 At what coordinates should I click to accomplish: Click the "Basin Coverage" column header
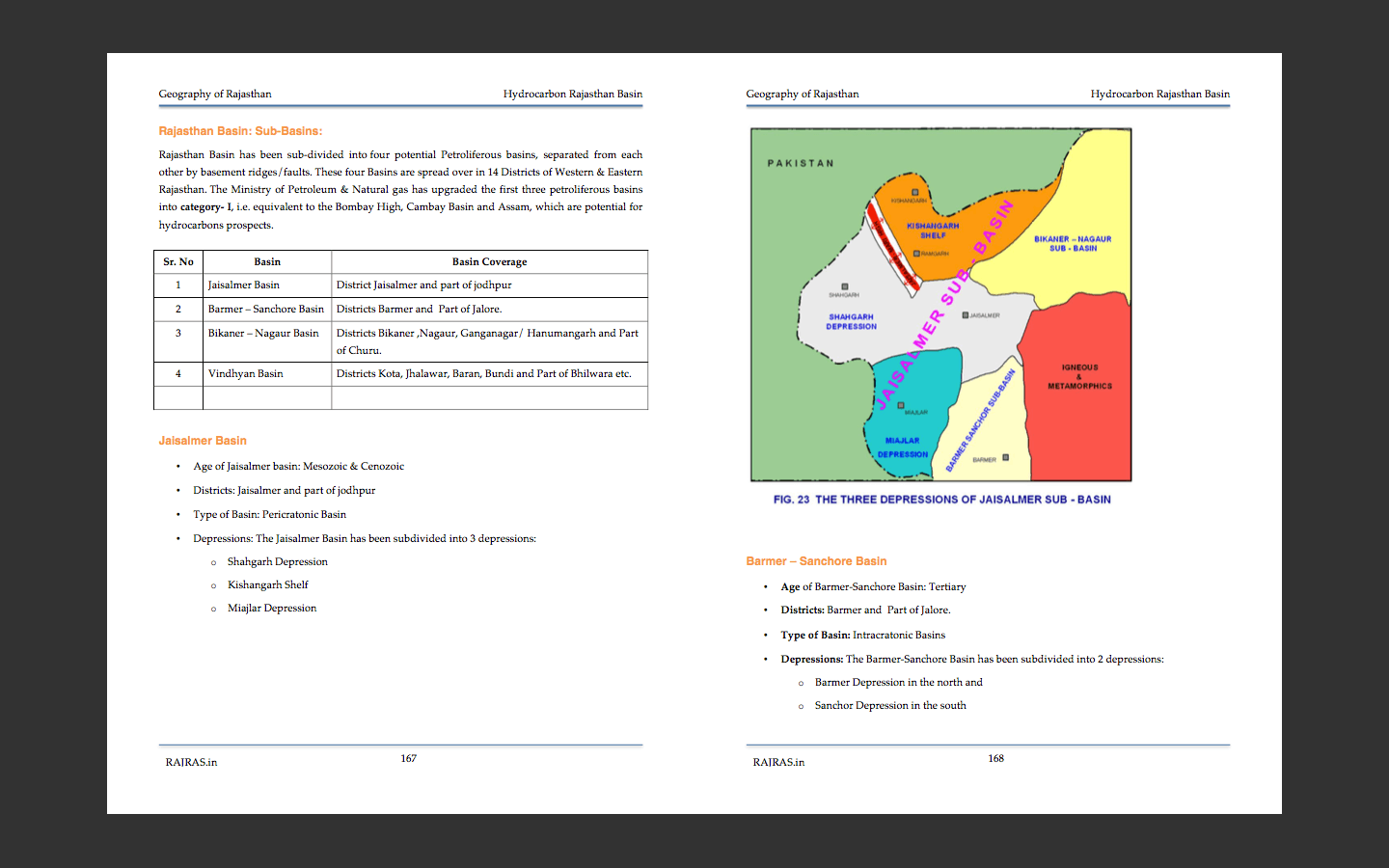click(x=489, y=261)
